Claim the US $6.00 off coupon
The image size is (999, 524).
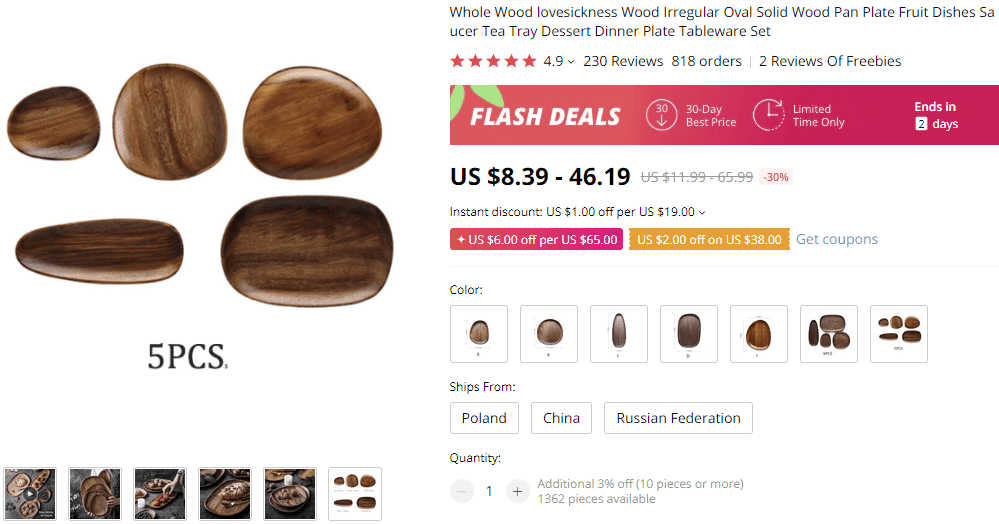pyautogui.click(x=536, y=239)
